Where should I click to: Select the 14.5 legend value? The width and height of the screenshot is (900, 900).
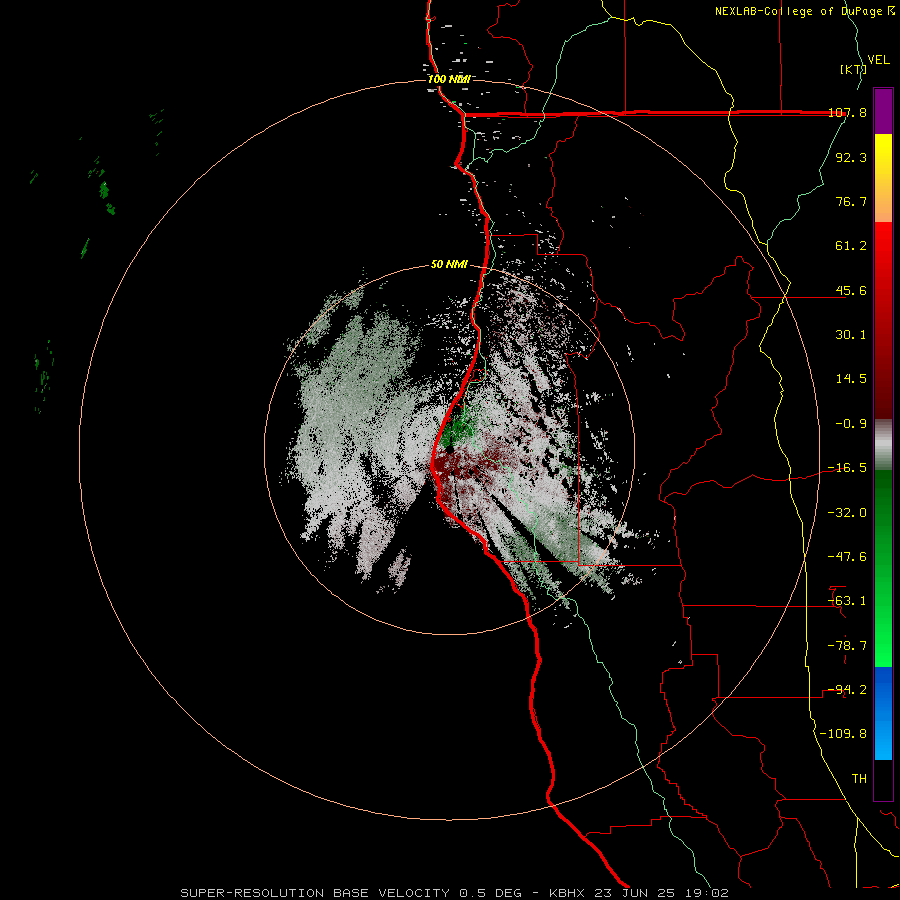click(851, 379)
